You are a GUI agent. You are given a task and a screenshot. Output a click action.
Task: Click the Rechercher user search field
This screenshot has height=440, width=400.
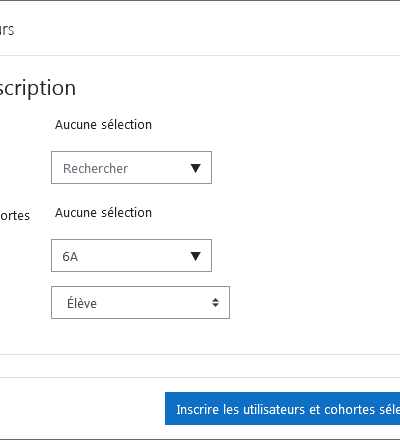131,167
